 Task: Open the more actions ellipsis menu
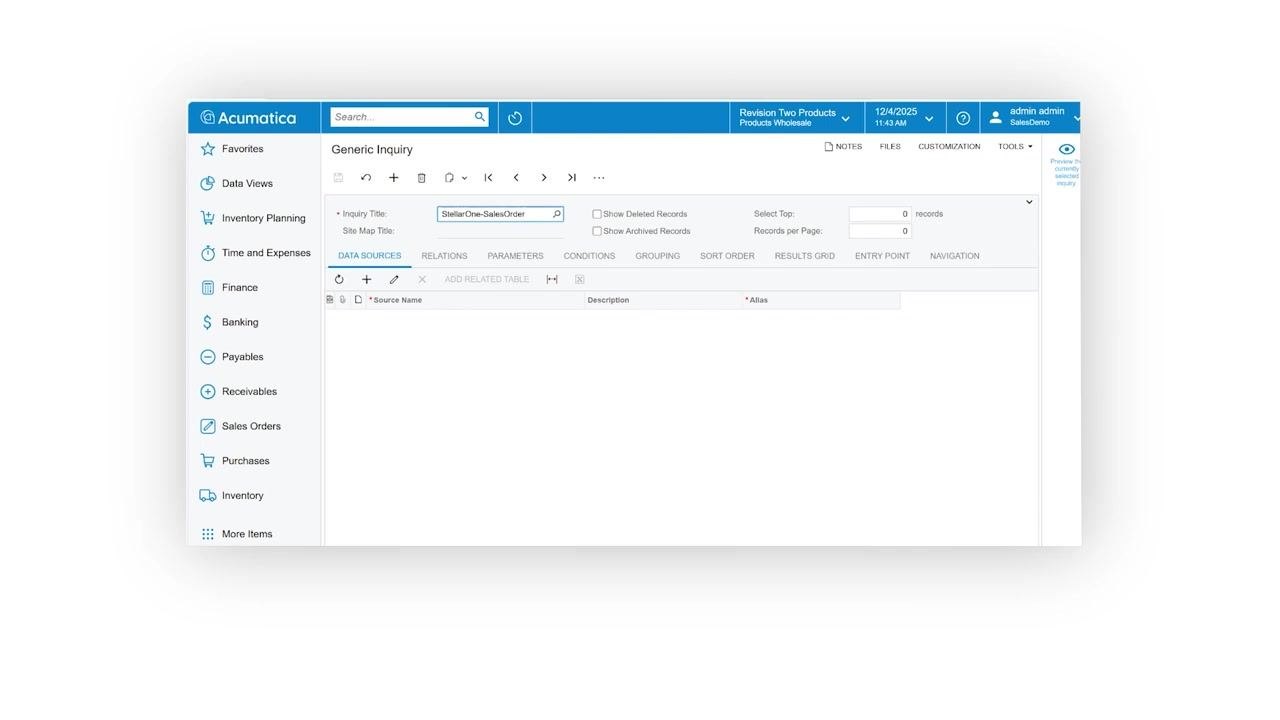click(599, 178)
